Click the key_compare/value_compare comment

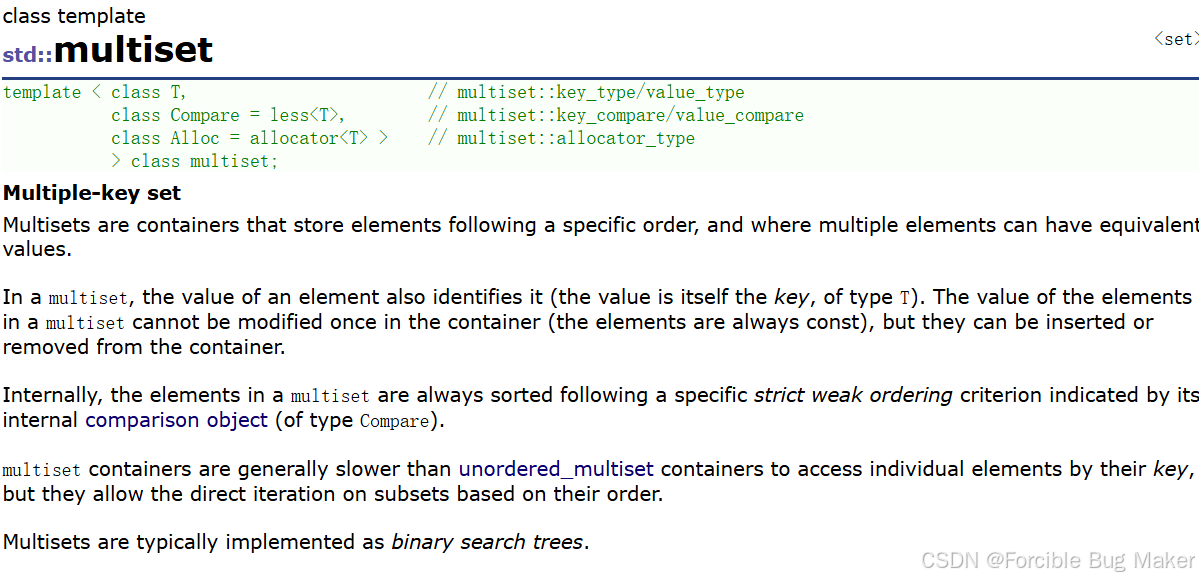pyautogui.click(x=616, y=116)
